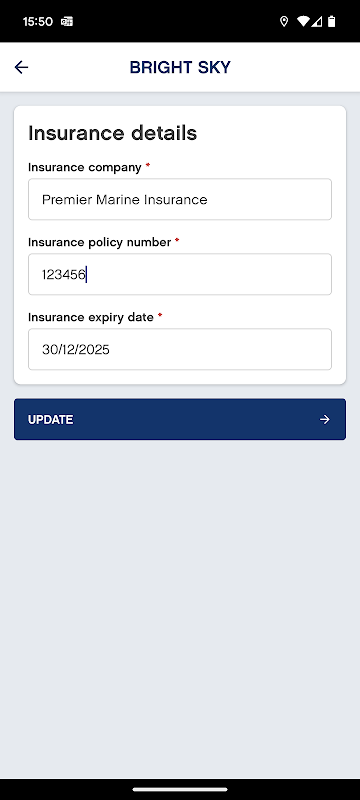The width and height of the screenshot is (360, 800).
Task: Focus the Insurance company field
Action: pos(180,199)
